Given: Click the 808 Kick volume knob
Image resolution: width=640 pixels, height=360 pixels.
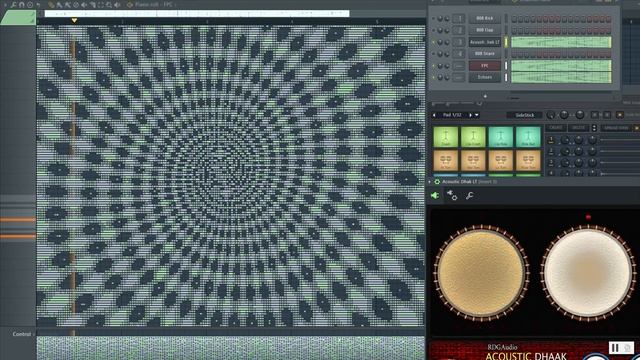Looking at the screenshot, I should tap(447, 19).
